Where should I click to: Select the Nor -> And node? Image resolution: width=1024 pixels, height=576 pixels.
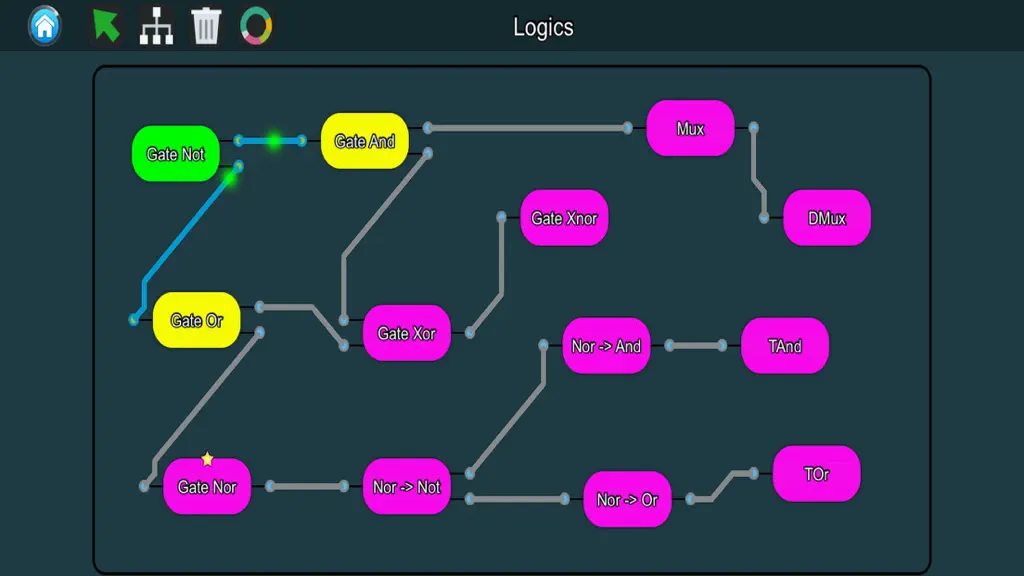(606, 345)
